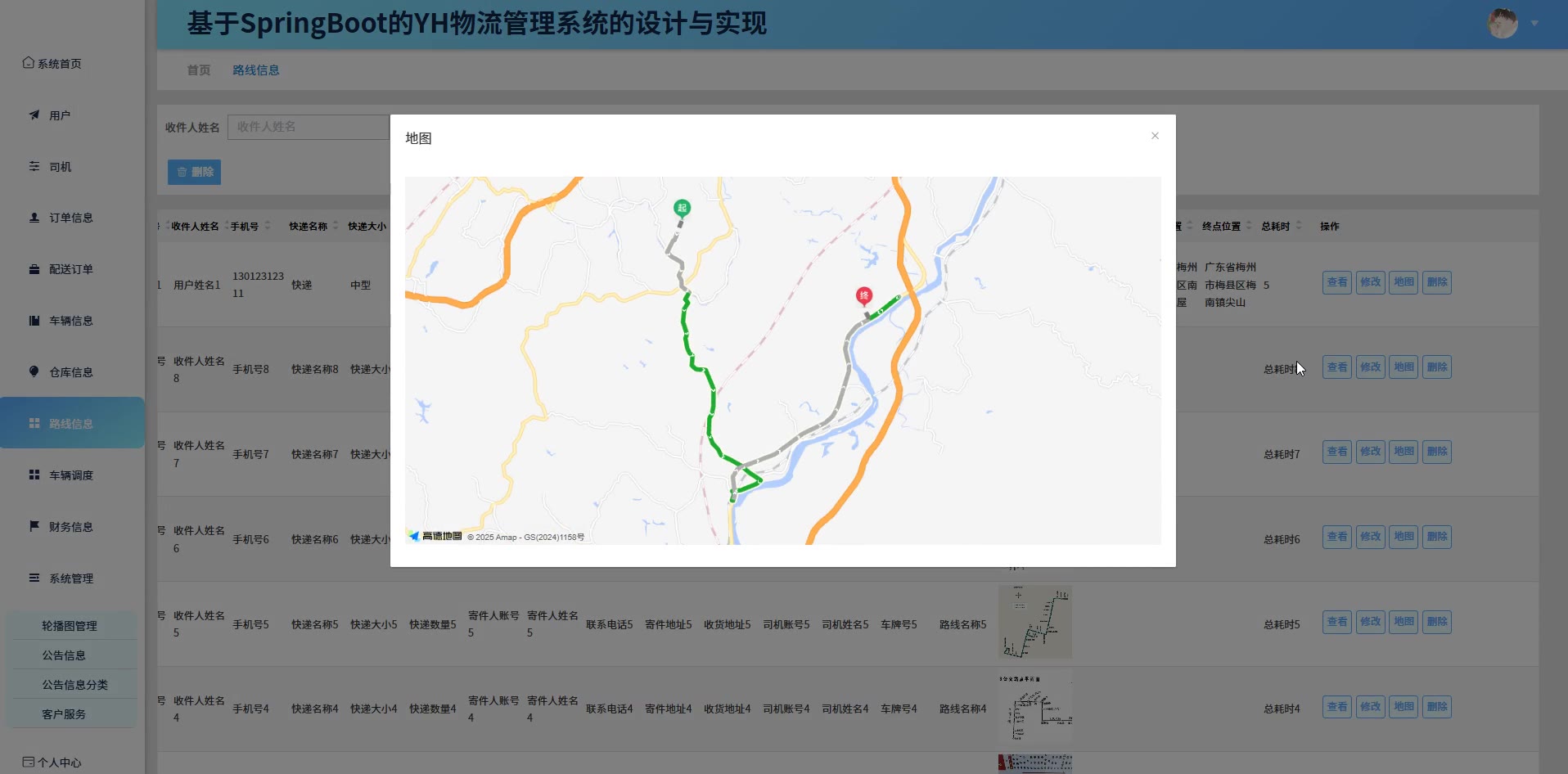Viewport: 1568px width, 774px height.
Task: Close the map dialog
Action: coord(1155,136)
